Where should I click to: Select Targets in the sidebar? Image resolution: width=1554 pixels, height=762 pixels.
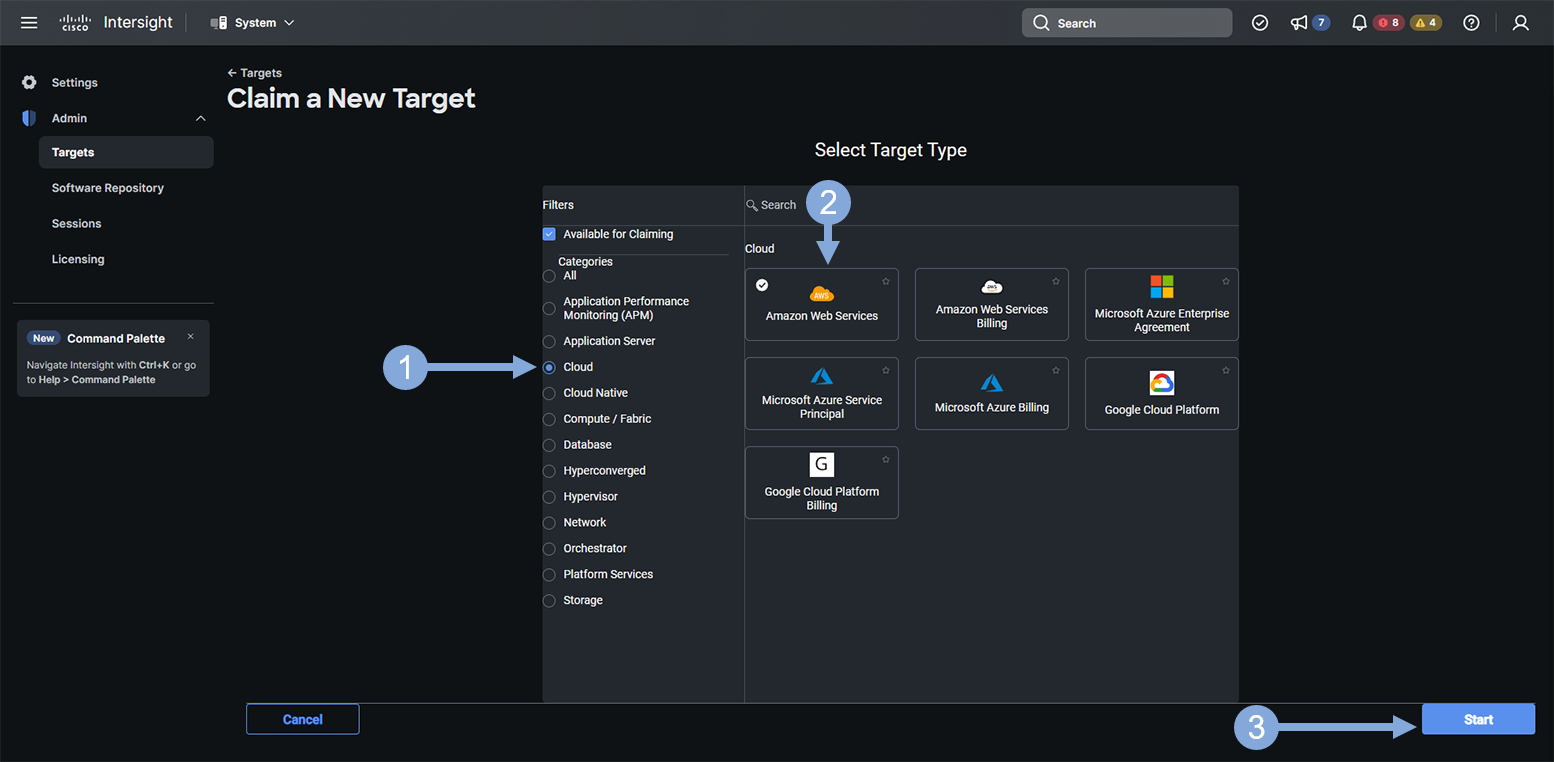click(126, 152)
